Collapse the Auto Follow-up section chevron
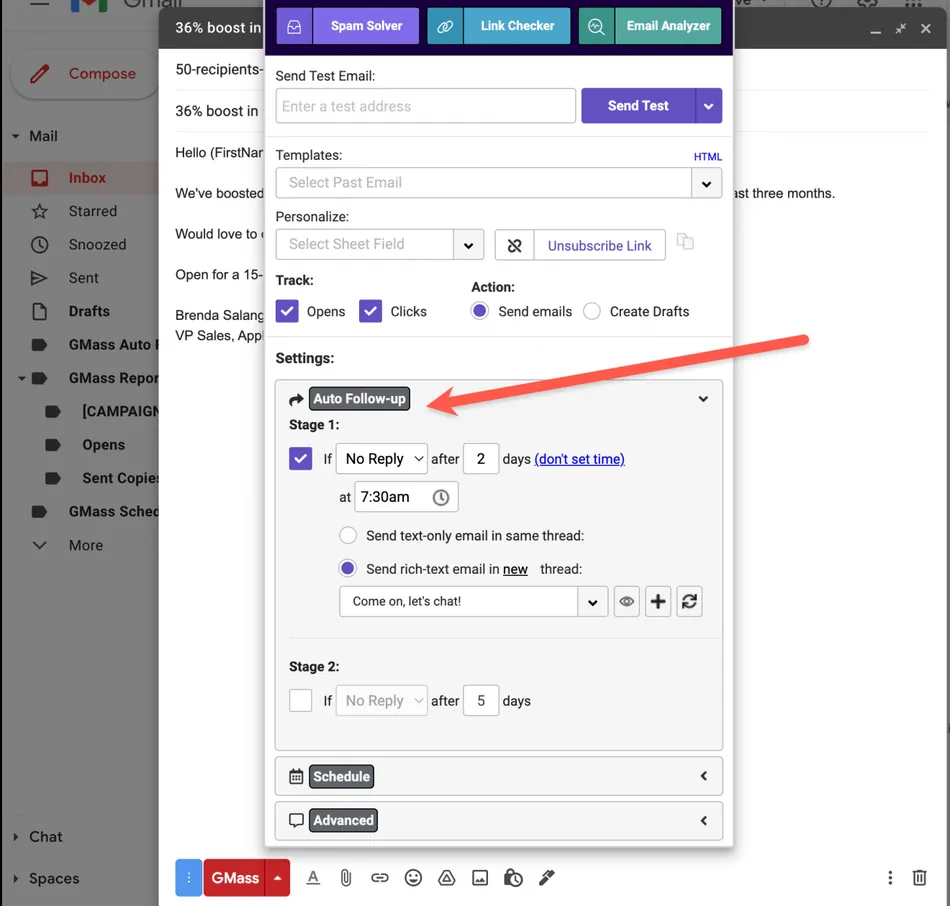 coord(703,399)
